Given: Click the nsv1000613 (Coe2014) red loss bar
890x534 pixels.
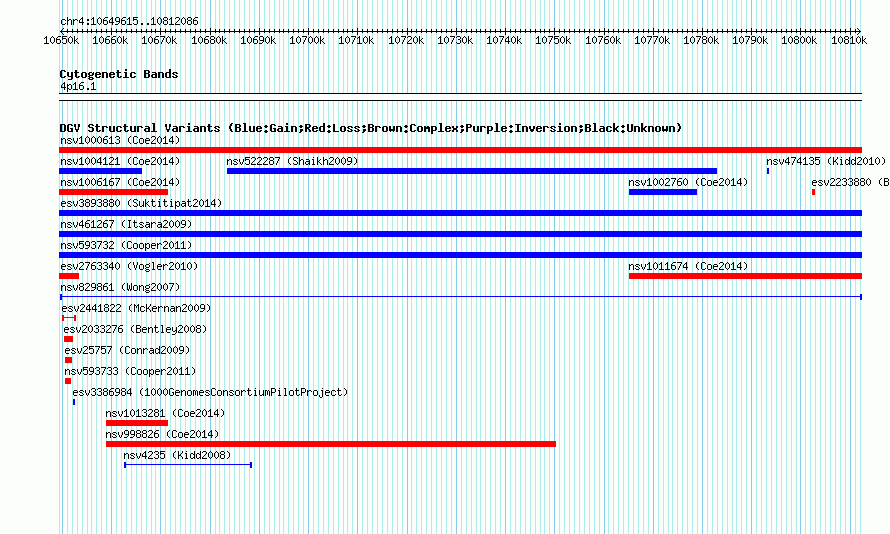Looking at the screenshot, I should point(460,150).
